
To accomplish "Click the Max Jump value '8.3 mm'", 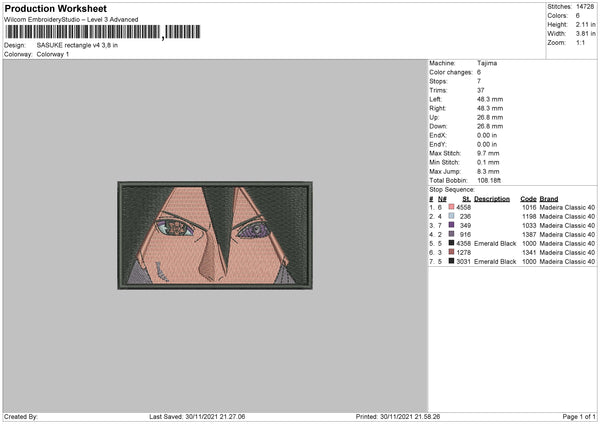I will [488, 171].
